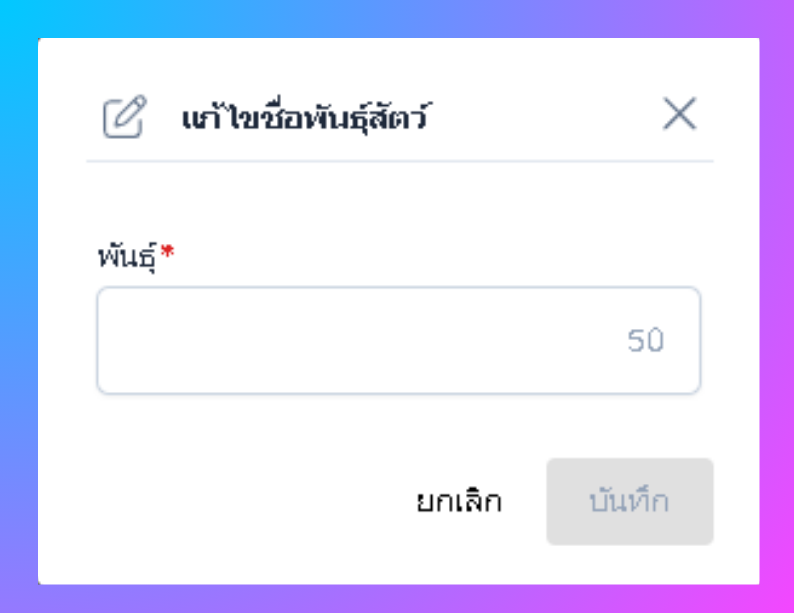The width and height of the screenshot is (794, 613).
Task: Place cursor in the empty breed input
Action: [360, 341]
